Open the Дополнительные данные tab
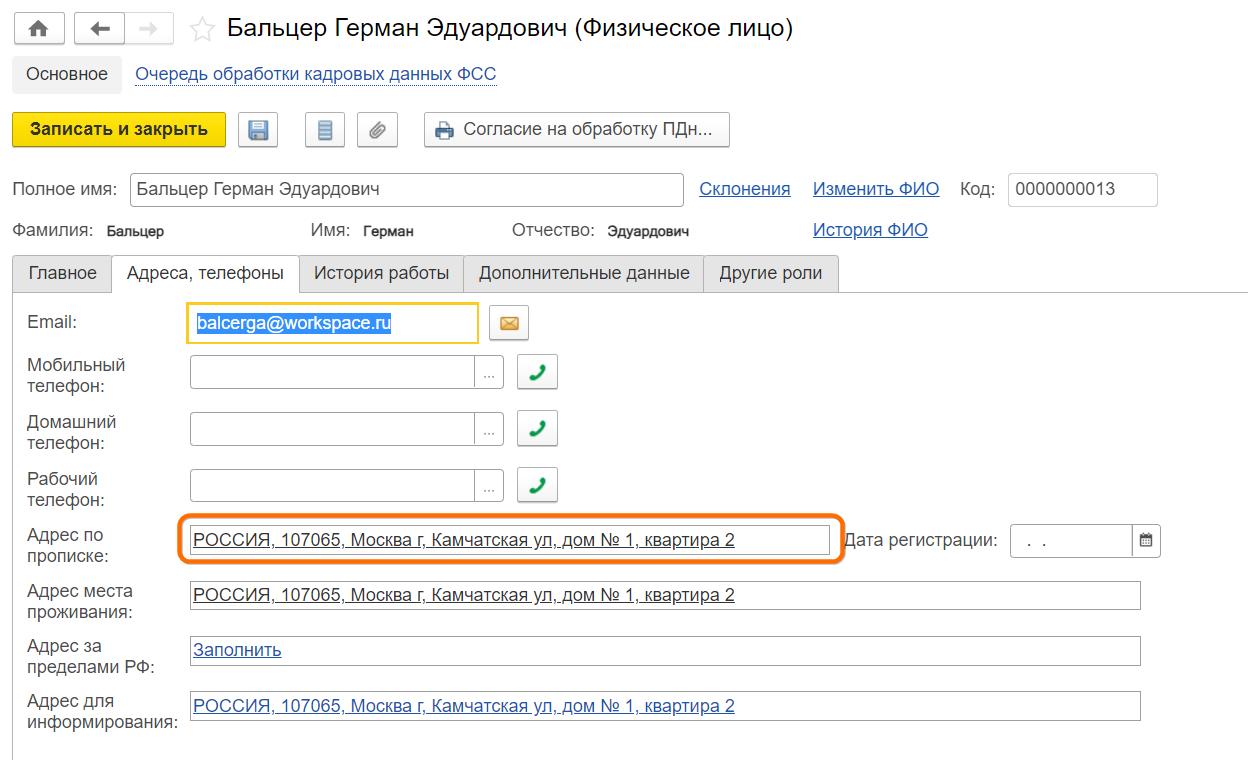 pyautogui.click(x=584, y=273)
